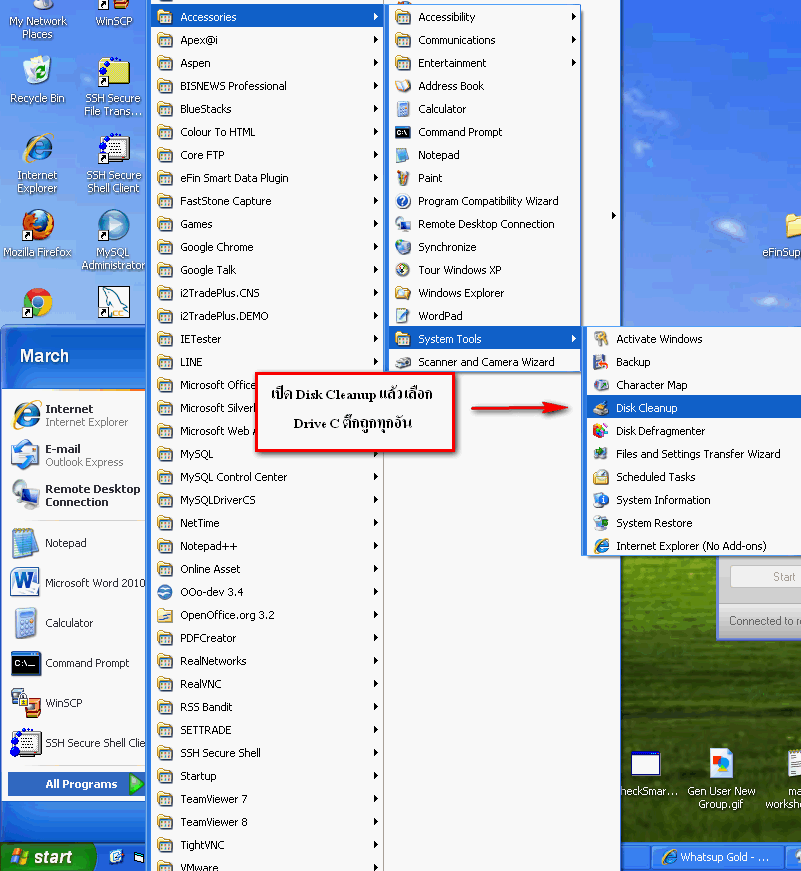Click Files and Settings Transfer Wizard icon
The image size is (801, 871).
600,454
